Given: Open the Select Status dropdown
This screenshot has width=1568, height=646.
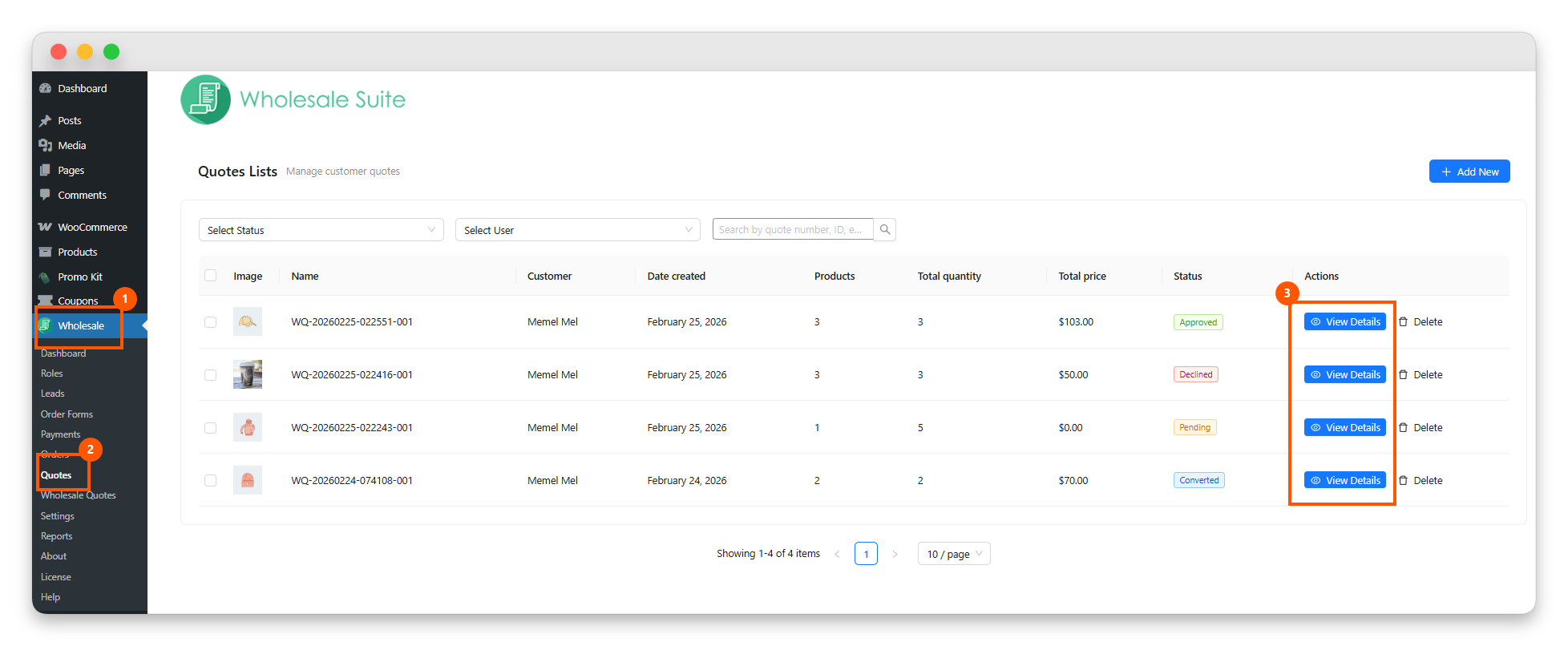Looking at the screenshot, I should [x=321, y=230].
